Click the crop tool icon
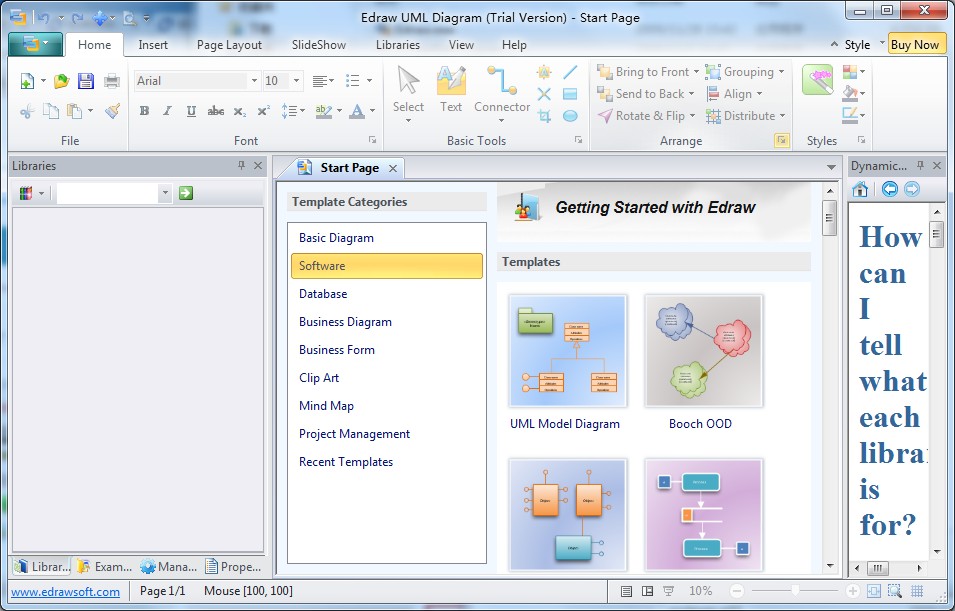Viewport: 955px width, 611px height. 544,116
